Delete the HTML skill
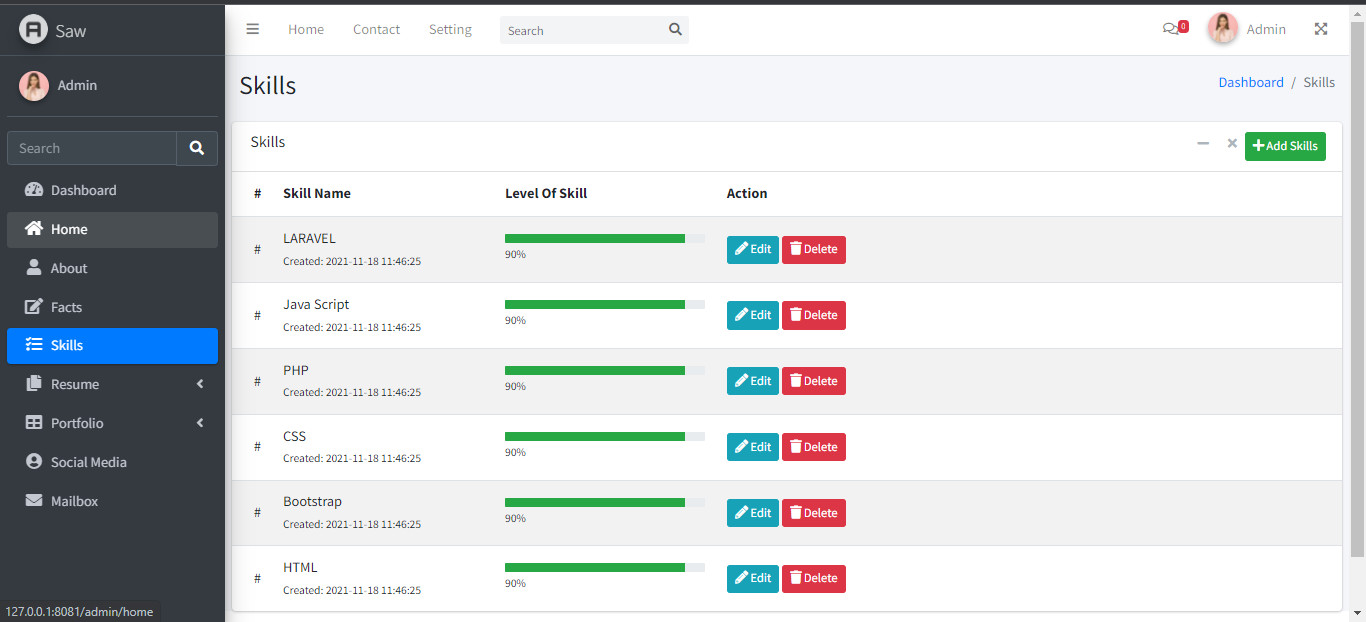Screen dimensions: 1366x622 [x=814, y=578]
